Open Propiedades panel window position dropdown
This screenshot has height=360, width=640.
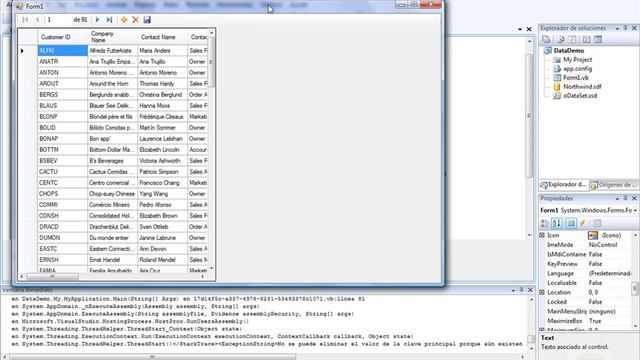click(617, 198)
